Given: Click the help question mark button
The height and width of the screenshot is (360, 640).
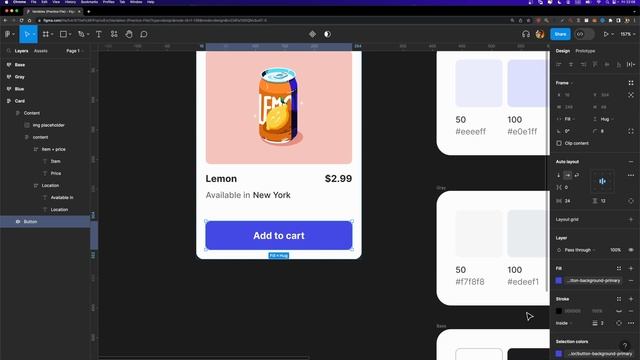Looking at the screenshot, I should click(625, 346).
